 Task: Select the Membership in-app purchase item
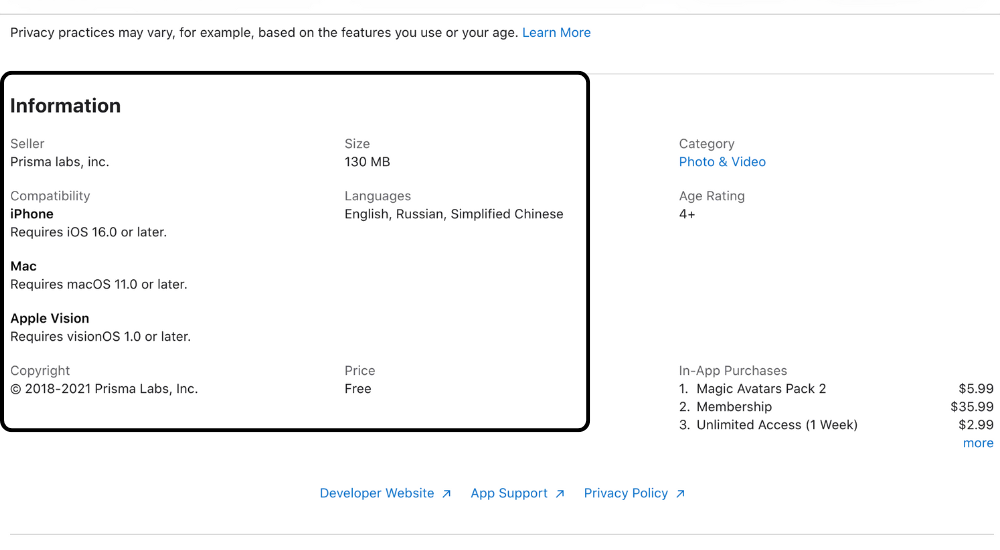[734, 407]
